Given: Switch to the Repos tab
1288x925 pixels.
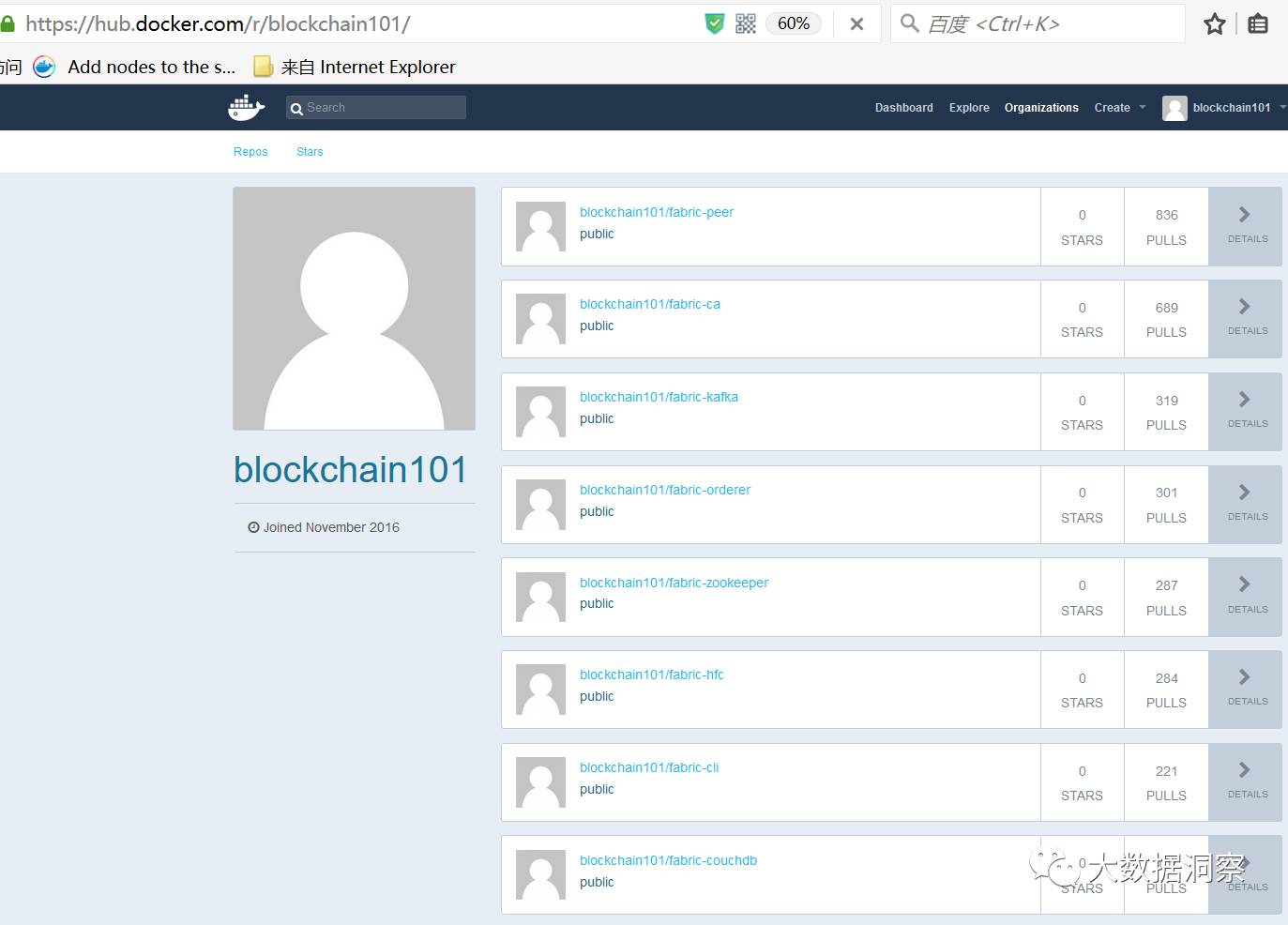Looking at the screenshot, I should point(250,152).
